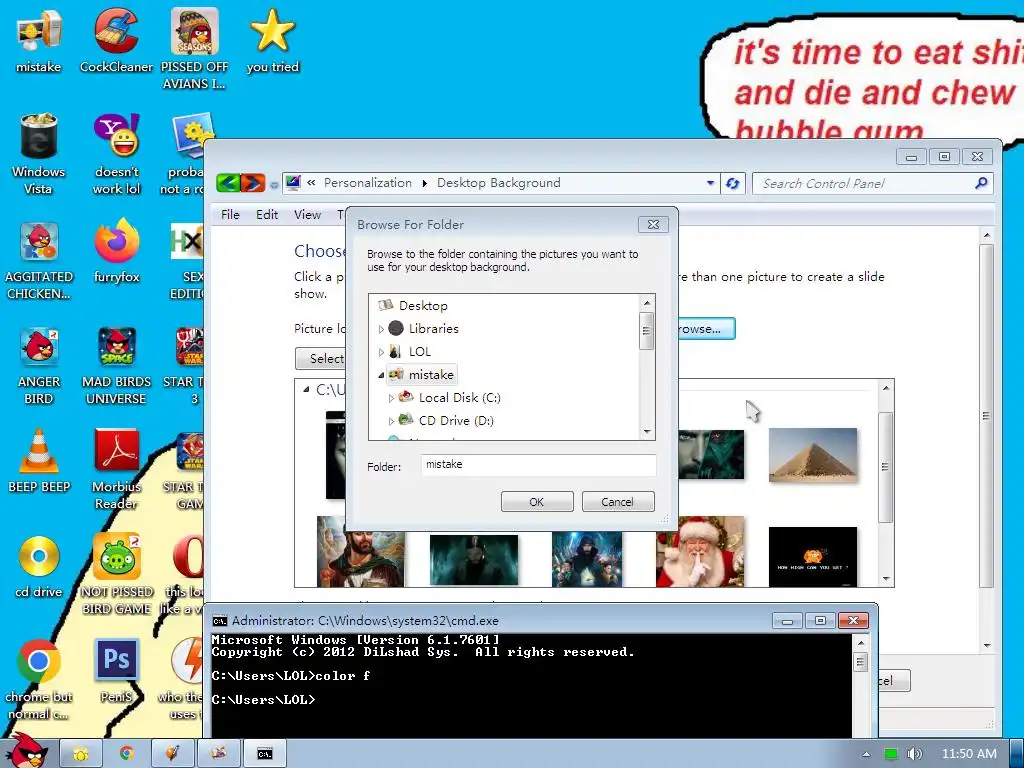Open recent pages dropdown arrow

point(274,185)
